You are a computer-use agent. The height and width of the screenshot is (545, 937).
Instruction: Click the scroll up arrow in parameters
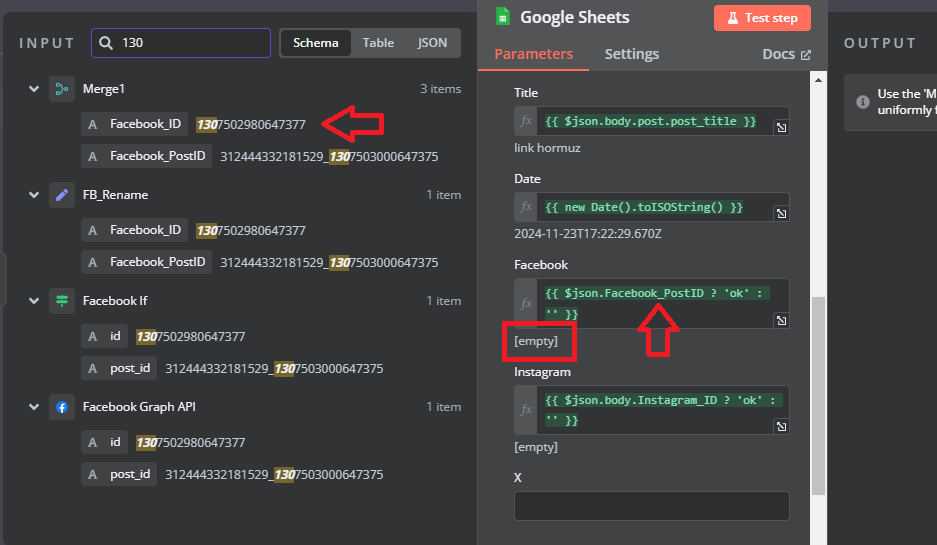point(818,80)
